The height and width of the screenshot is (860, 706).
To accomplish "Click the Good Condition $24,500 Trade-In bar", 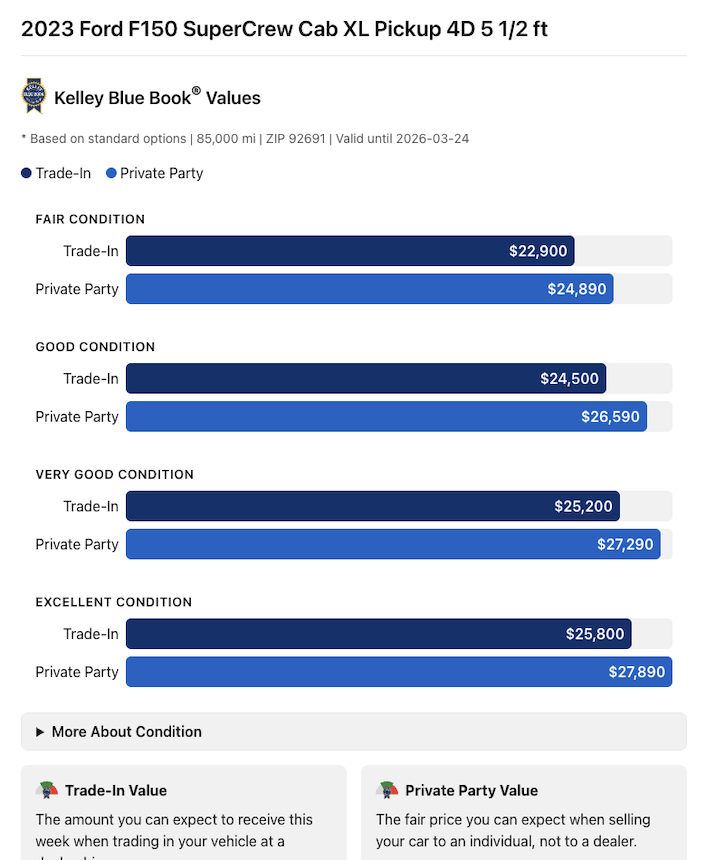I will [x=365, y=379].
